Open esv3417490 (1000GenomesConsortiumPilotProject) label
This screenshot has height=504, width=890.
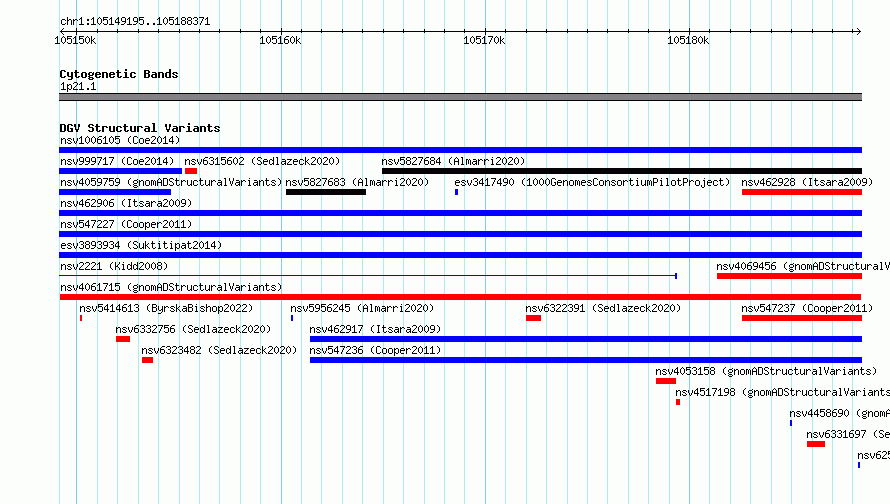[592, 182]
